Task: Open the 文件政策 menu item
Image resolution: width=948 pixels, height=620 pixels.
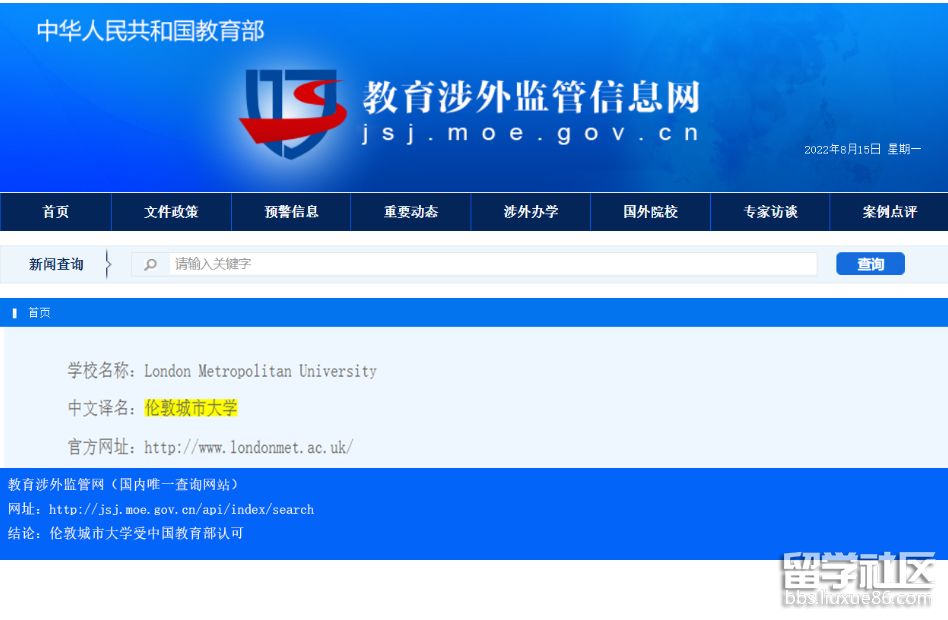Action: [x=171, y=212]
